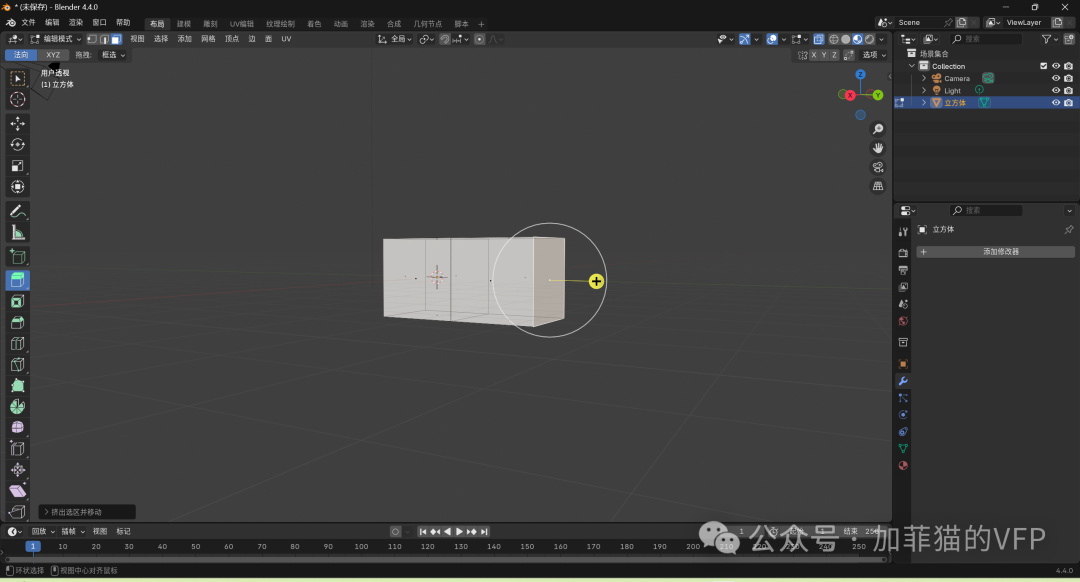Enable rendered viewport shading
Screen dimensions: 1080x582
870,39
